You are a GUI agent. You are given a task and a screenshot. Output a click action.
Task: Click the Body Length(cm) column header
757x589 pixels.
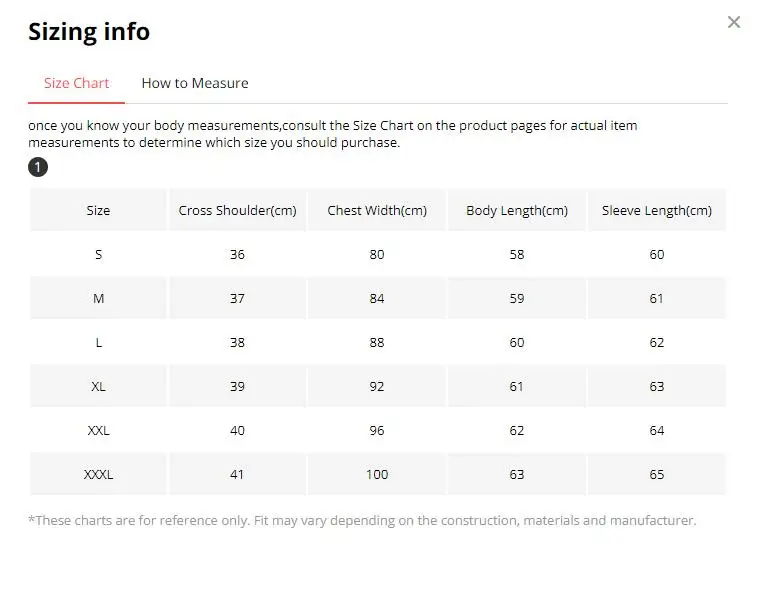point(517,210)
